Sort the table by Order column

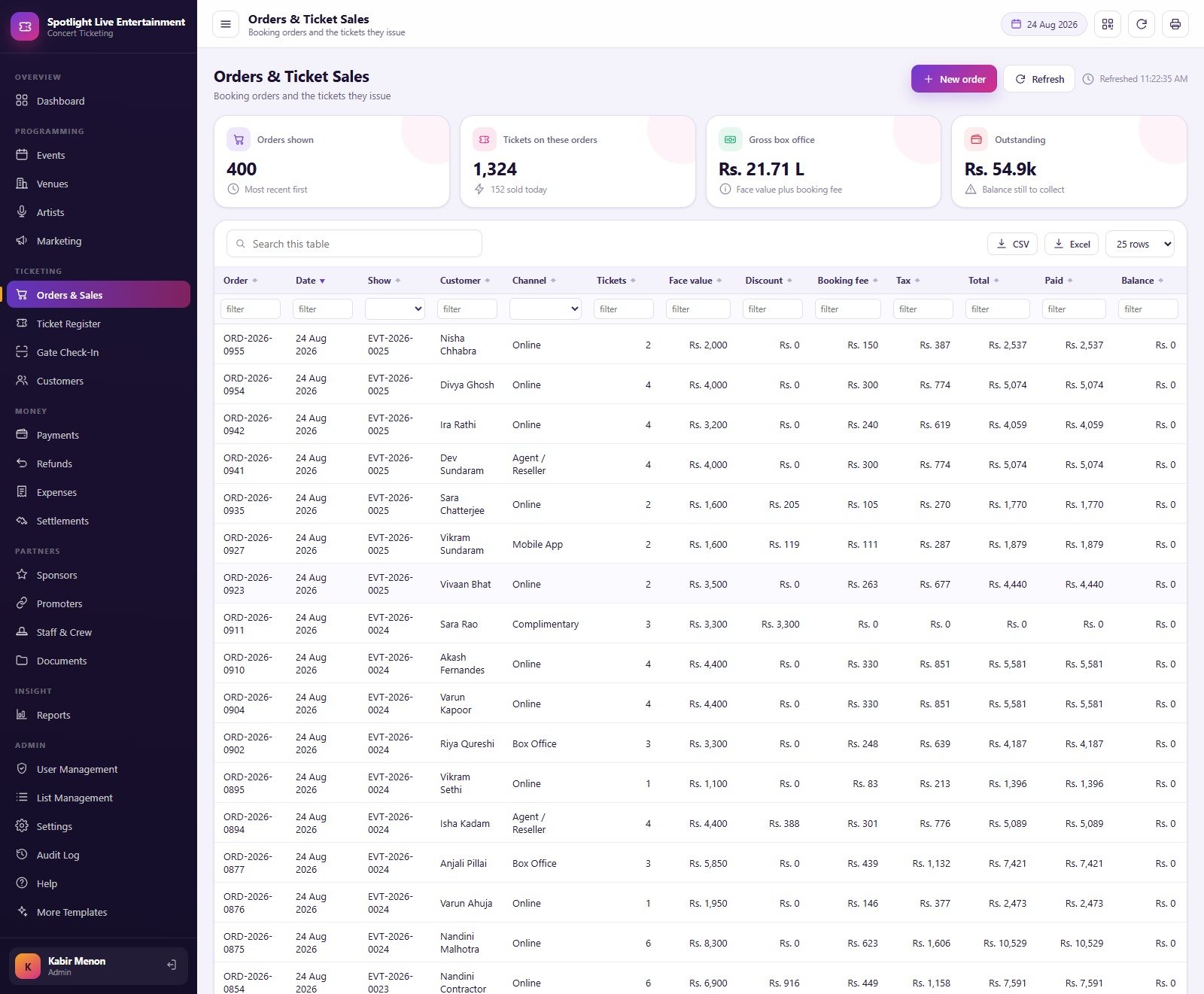[x=241, y=281]
